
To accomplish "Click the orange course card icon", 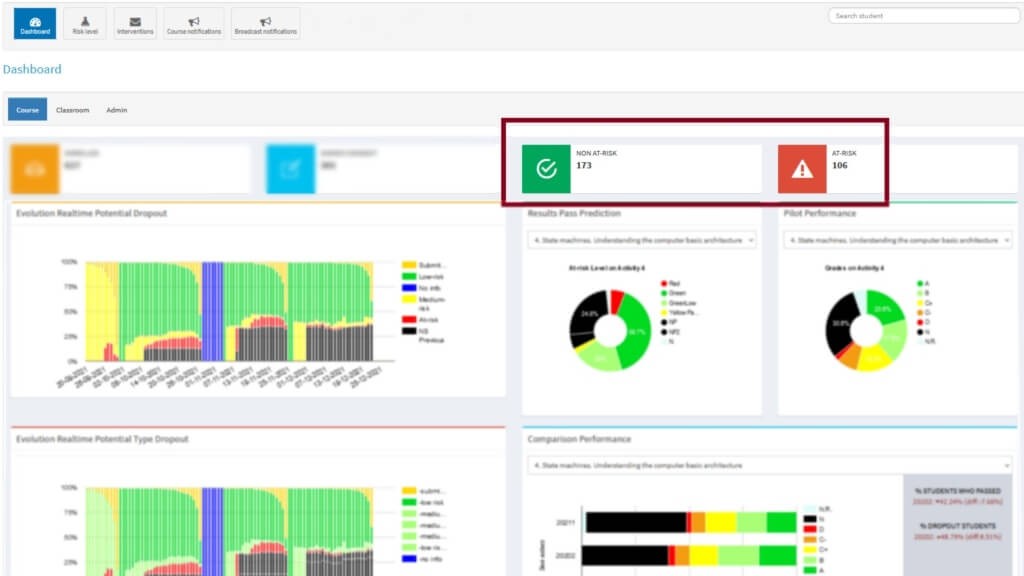I will pyautogui.click(x=37, y=166).
